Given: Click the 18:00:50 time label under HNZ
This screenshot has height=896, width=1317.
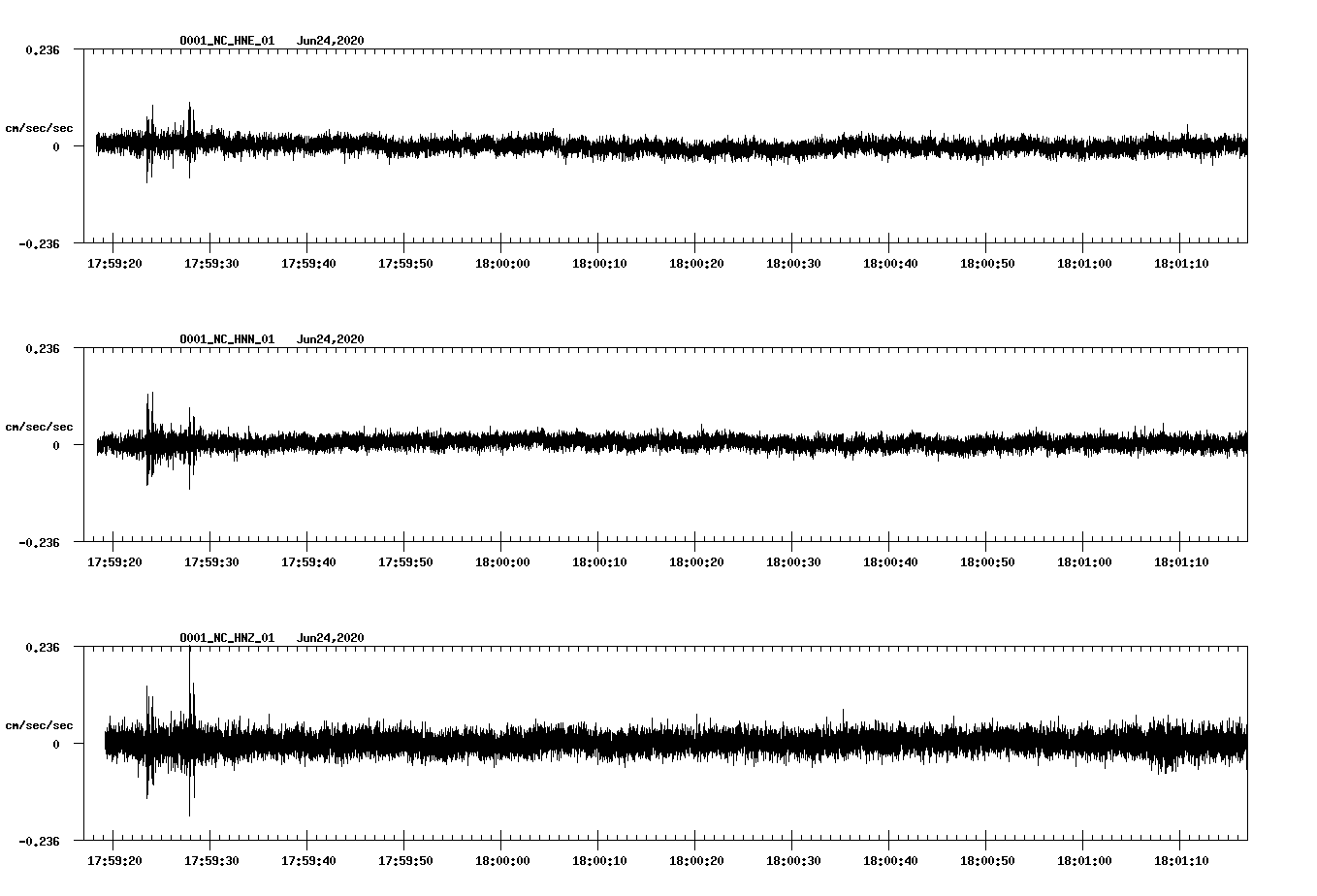Looking at the screenshot, I should (987, 860).
